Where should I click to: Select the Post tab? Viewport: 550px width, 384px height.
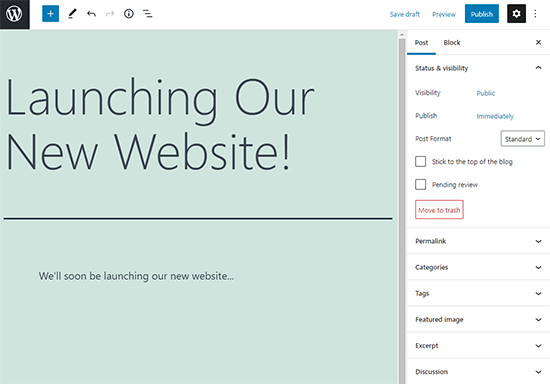point(421,42)
